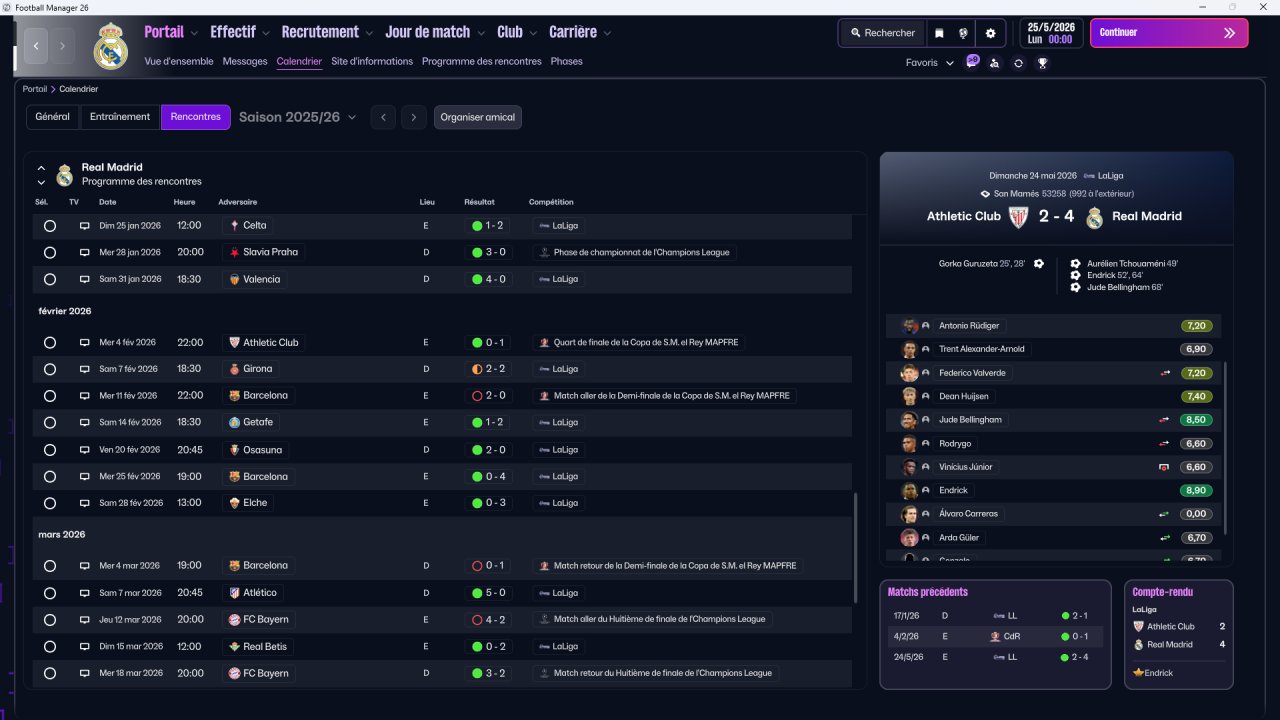
Task: Click the goal ball icon next to Gorka Guruzeta
Action: click(x=1039, y=264)
